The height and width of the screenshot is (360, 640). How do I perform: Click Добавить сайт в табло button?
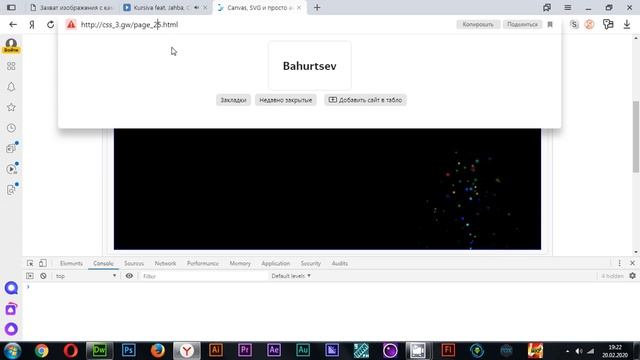(x=365, y=100)
